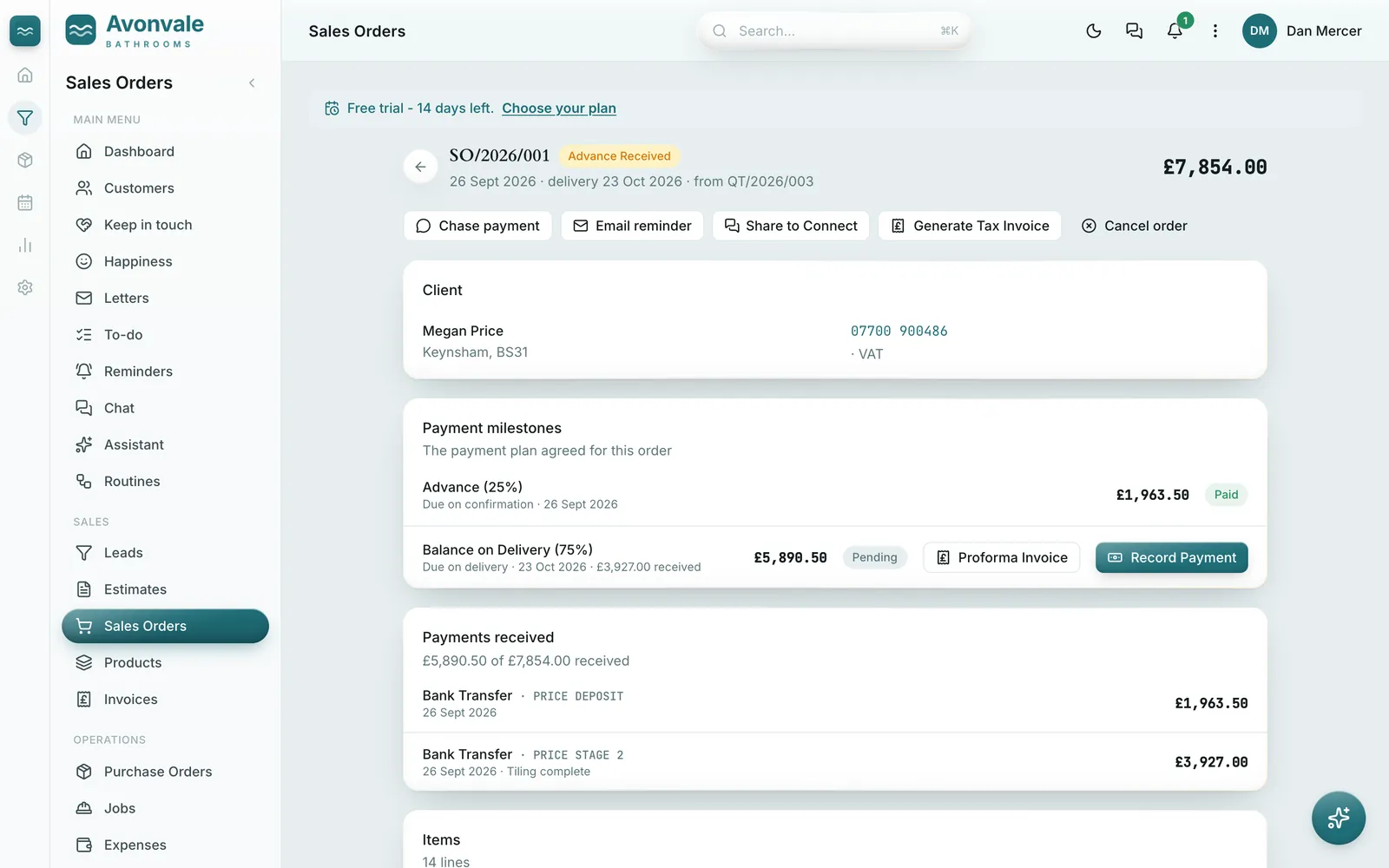Click the Pending badge on Balance milestone
The height and width of the screenshot is (868, 1389).
point(874,557)
